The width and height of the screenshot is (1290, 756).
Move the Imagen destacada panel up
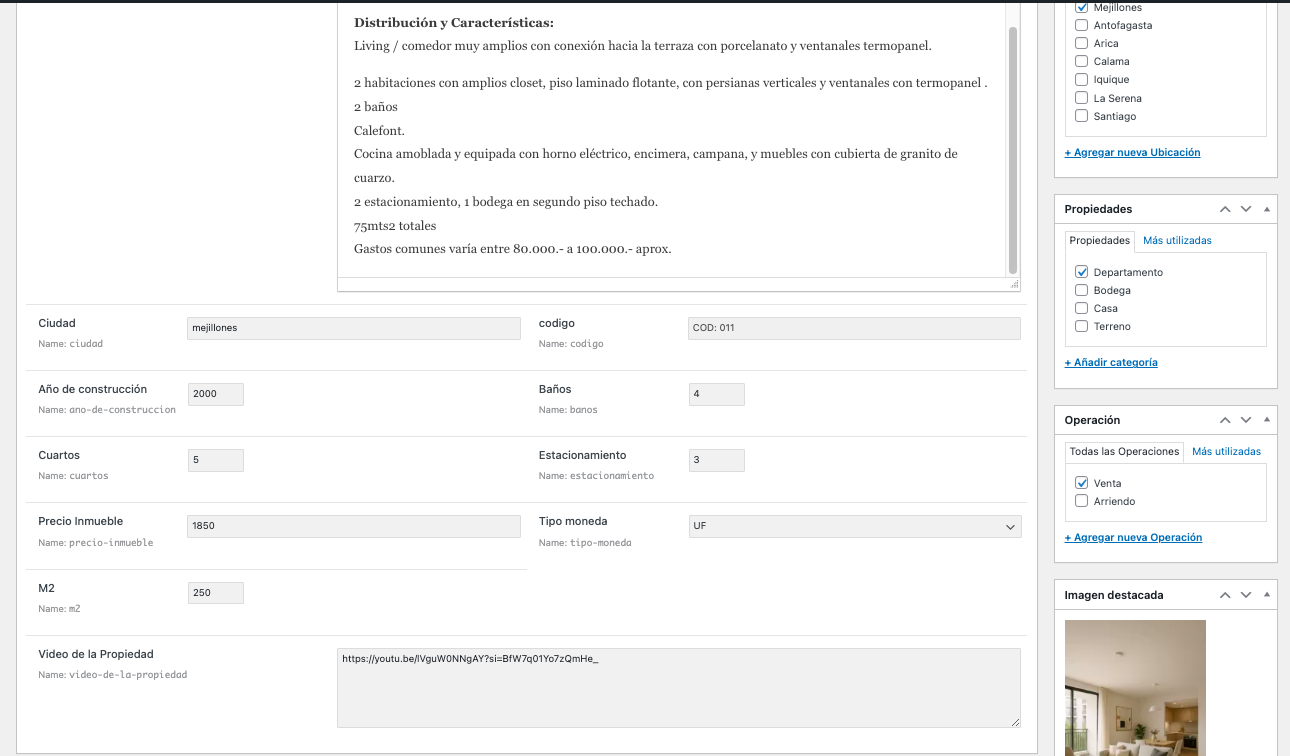point(1225,595)
